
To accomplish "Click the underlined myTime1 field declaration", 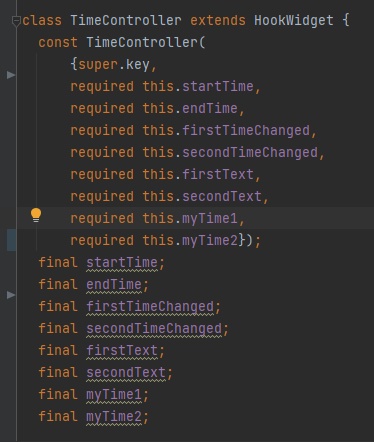I will [114, 395].
